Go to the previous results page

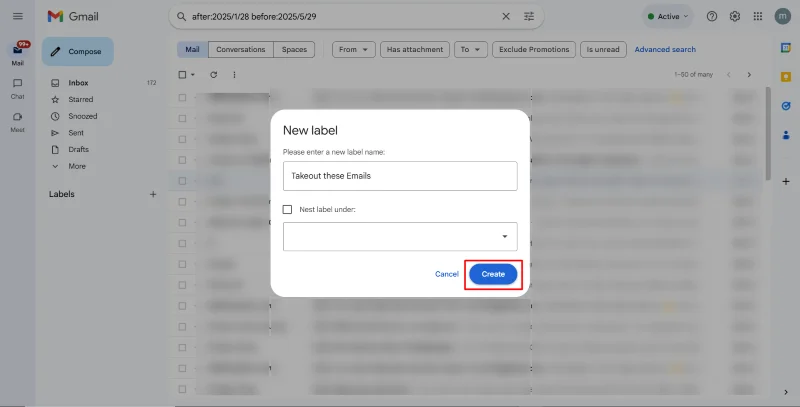pos(729,74)
